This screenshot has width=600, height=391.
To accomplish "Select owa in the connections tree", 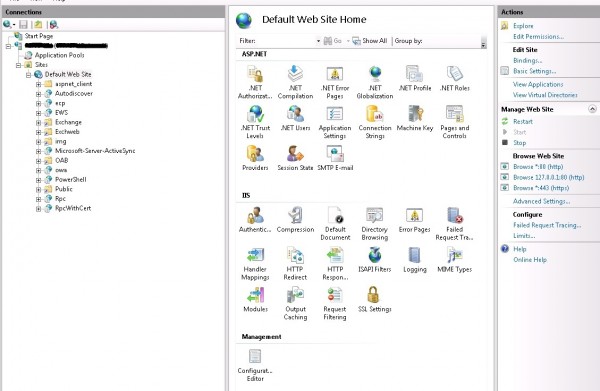I will [61, 170].
